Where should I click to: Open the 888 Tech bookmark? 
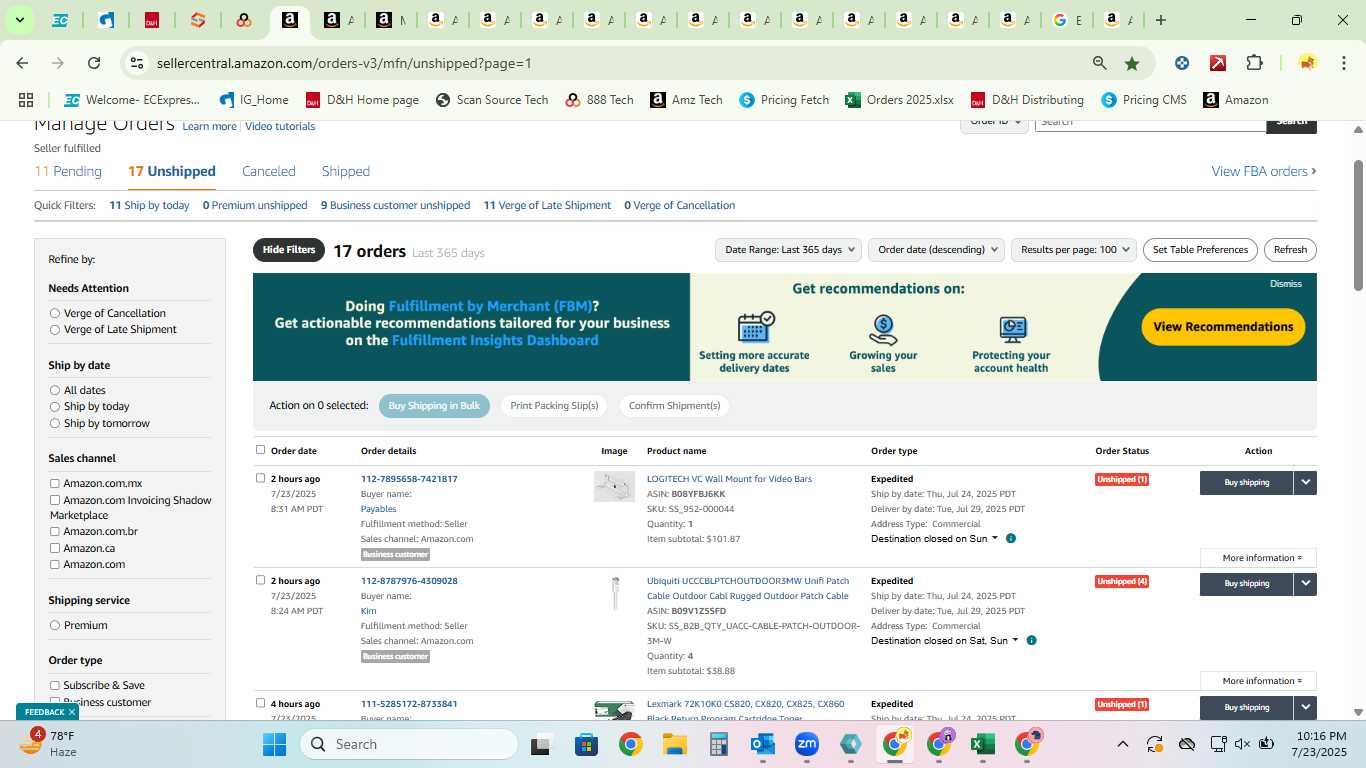(599, 100)
